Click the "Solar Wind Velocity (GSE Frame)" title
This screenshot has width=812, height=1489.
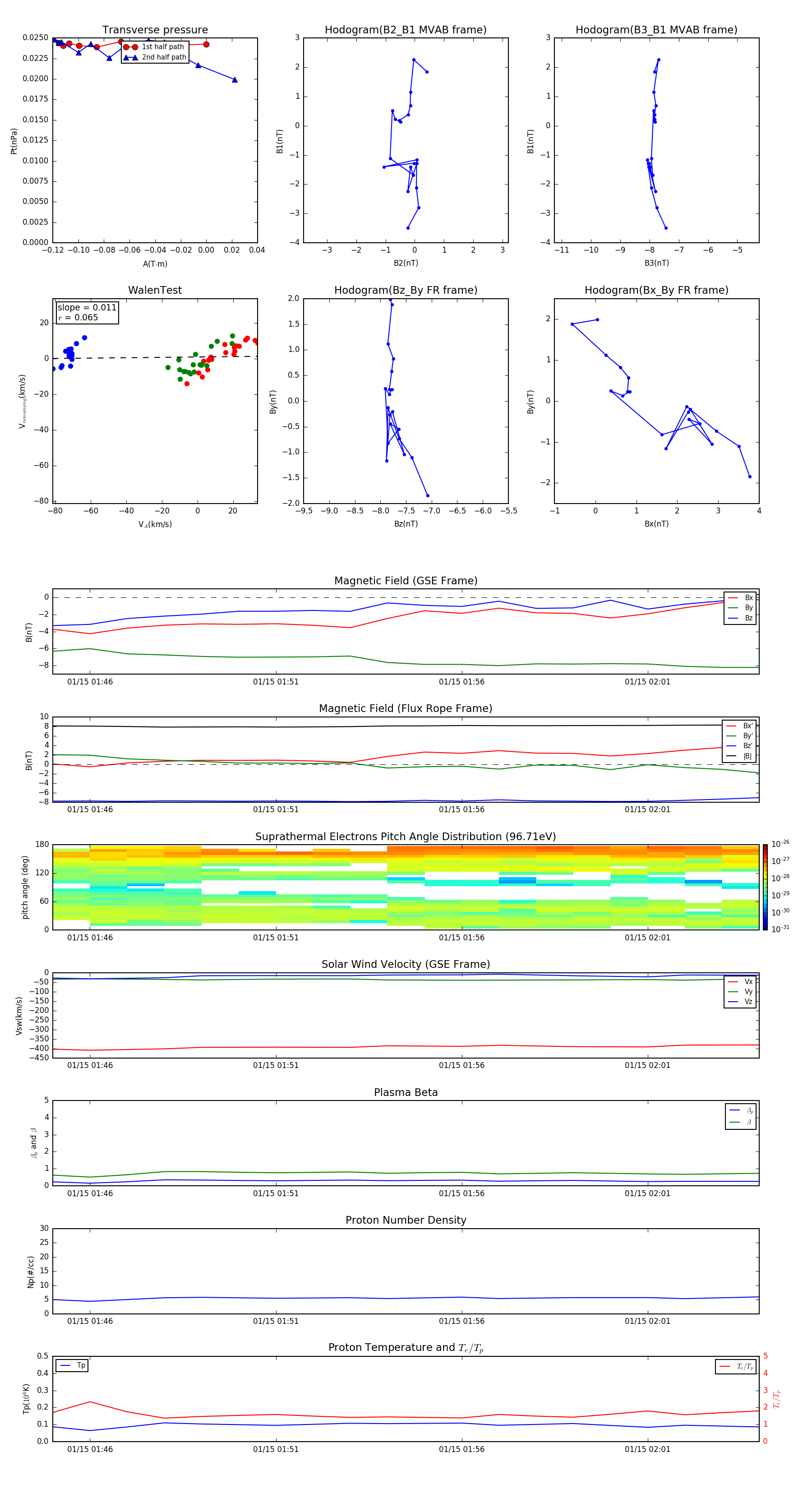[x=406, y=965]
